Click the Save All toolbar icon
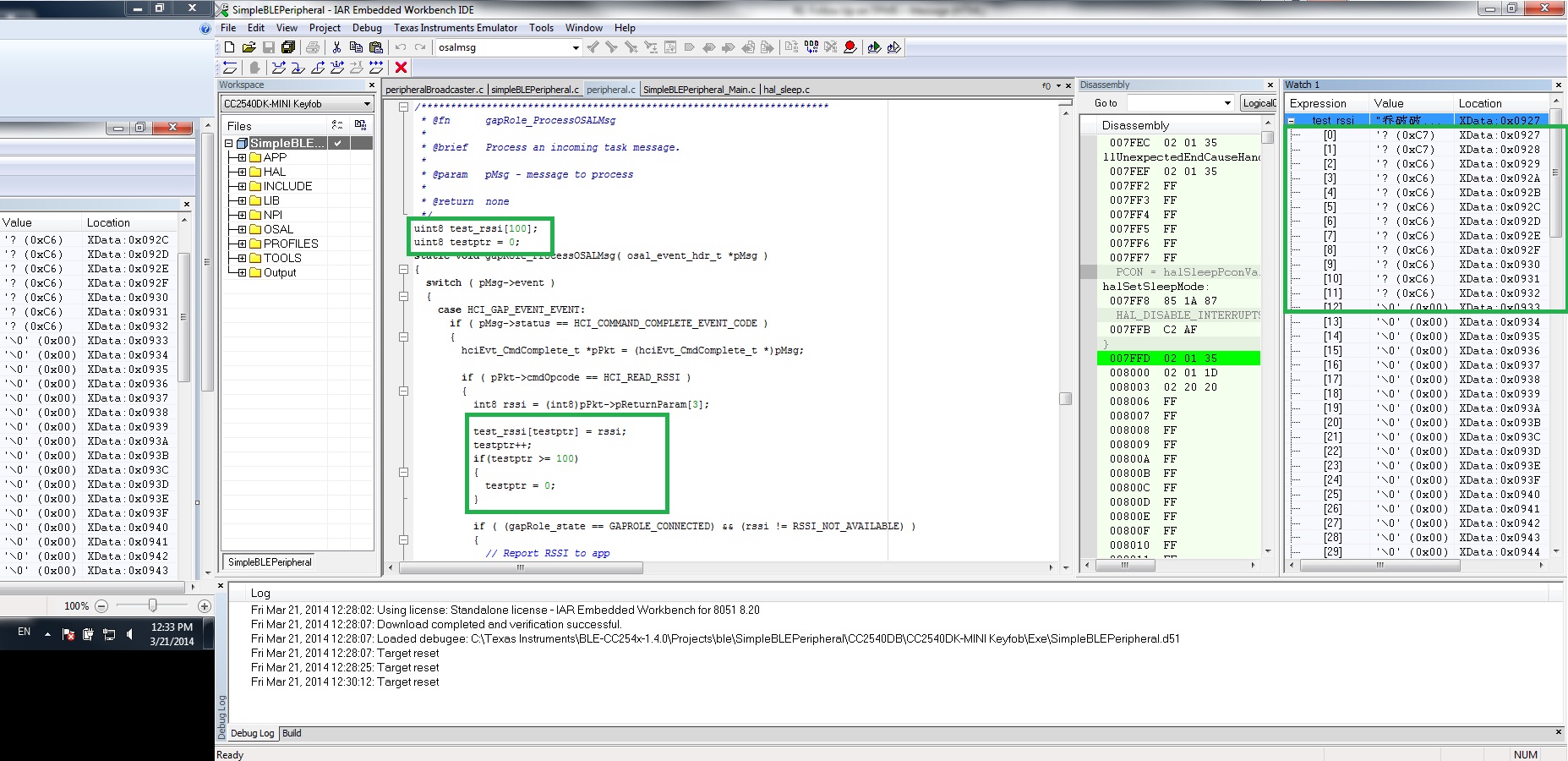The width and height of the screenshot is (1568, 761). tap(288, 47)
